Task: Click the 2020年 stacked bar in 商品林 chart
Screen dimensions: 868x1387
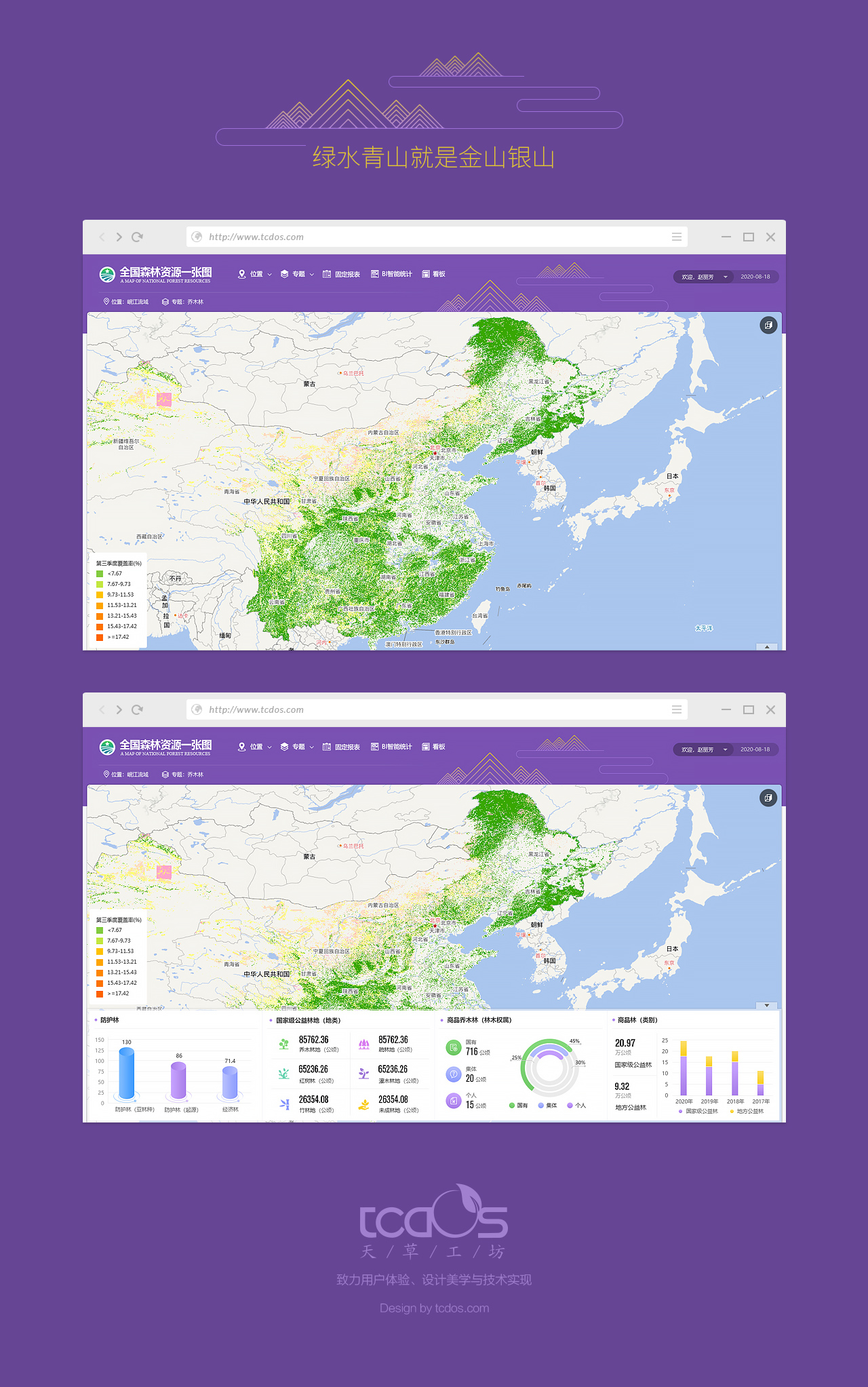Action: coord(684,1068)
